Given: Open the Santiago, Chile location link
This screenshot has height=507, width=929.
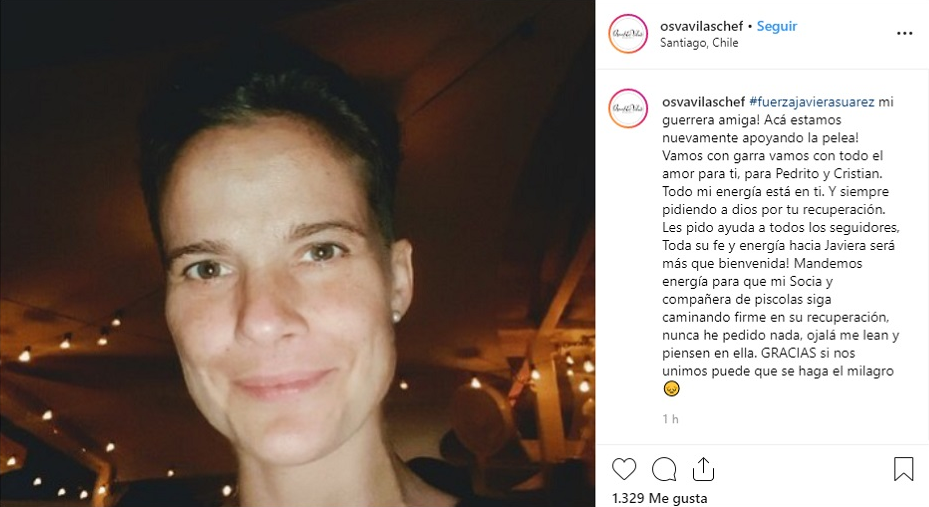Looking at the screenshot, I should click(699, 43).
